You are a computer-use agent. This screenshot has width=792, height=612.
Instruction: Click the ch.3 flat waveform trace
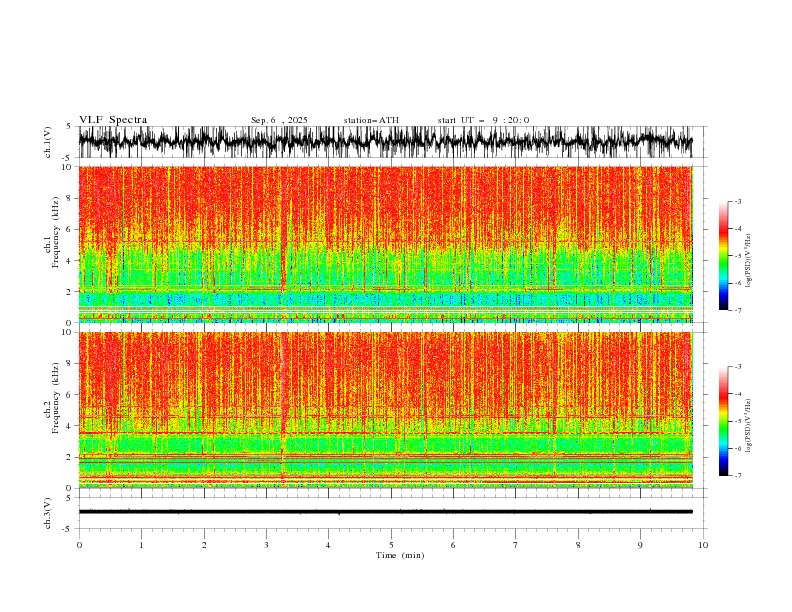click(x=385, y=512)
